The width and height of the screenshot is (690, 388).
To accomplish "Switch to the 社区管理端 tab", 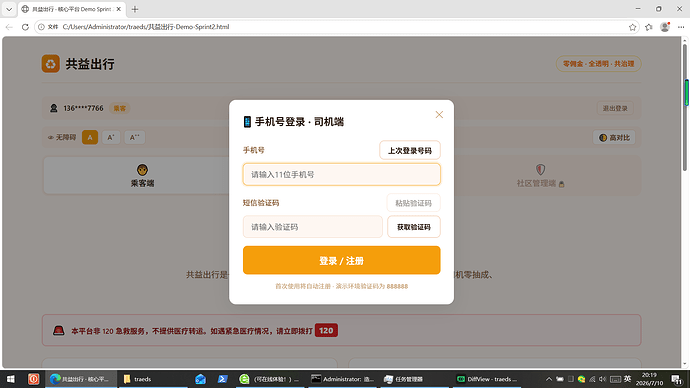I will [x=540, y=176].
